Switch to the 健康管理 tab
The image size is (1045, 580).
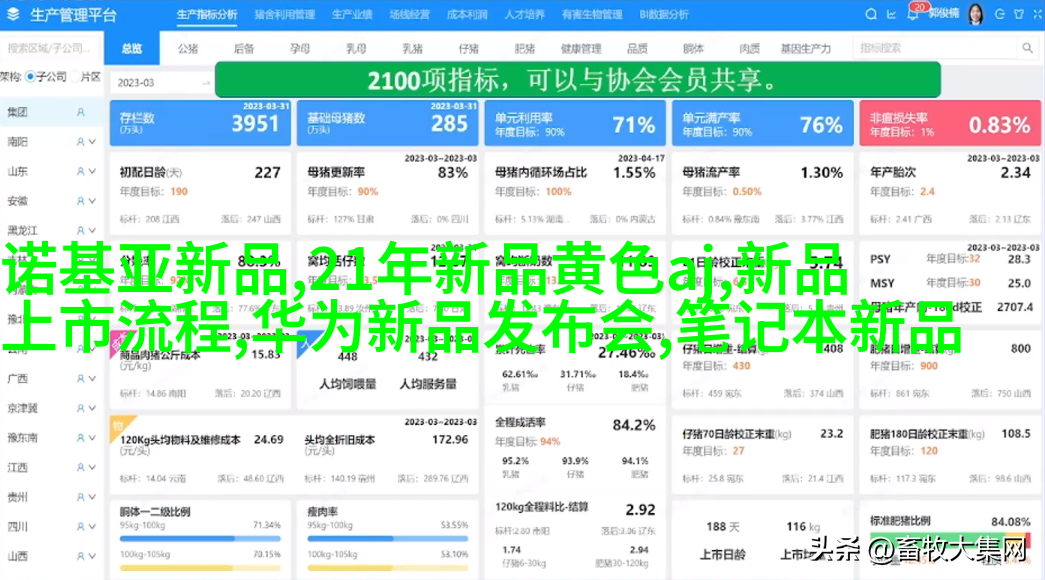click(580, 48)
